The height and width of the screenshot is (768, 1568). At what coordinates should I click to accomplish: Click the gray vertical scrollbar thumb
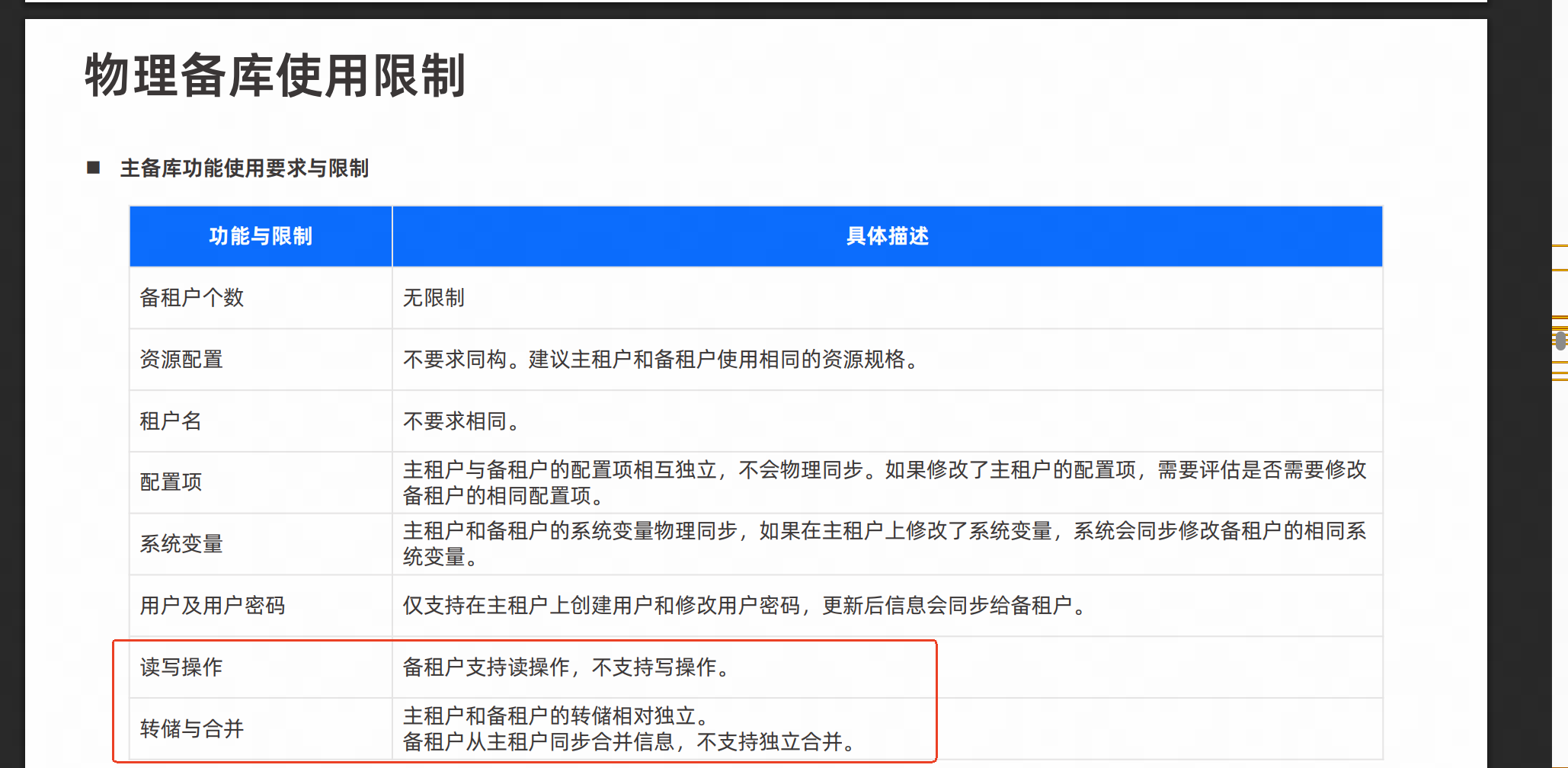point(1560,340)
